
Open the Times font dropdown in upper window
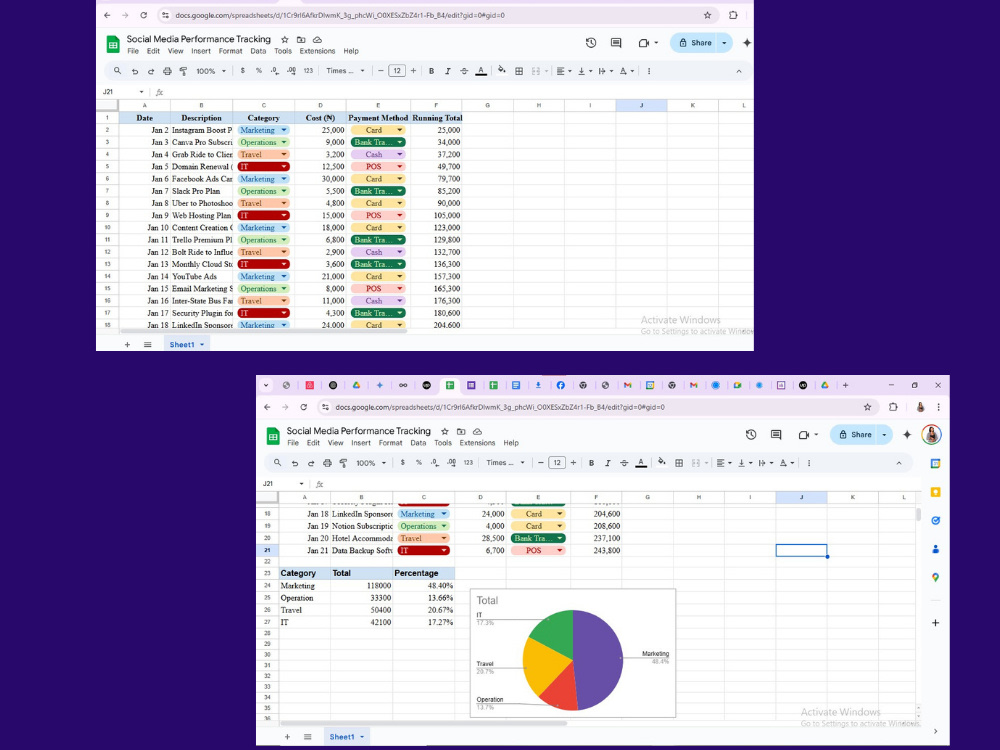click(345, 71)
